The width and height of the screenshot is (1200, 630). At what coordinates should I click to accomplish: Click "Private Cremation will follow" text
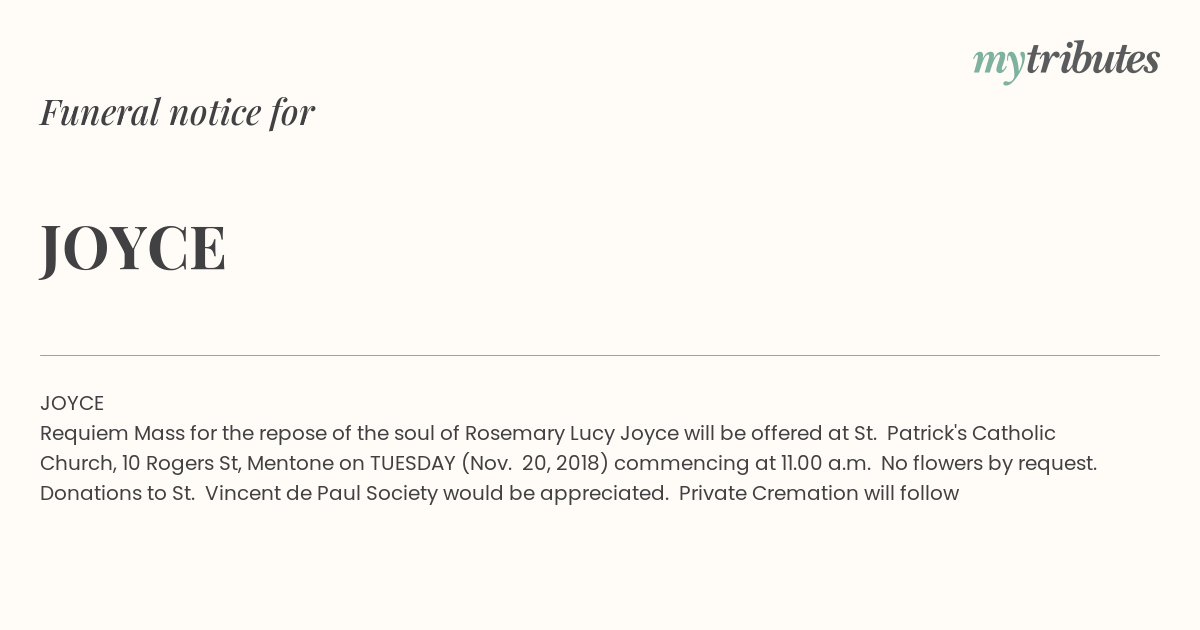click(x=819, y=494)
